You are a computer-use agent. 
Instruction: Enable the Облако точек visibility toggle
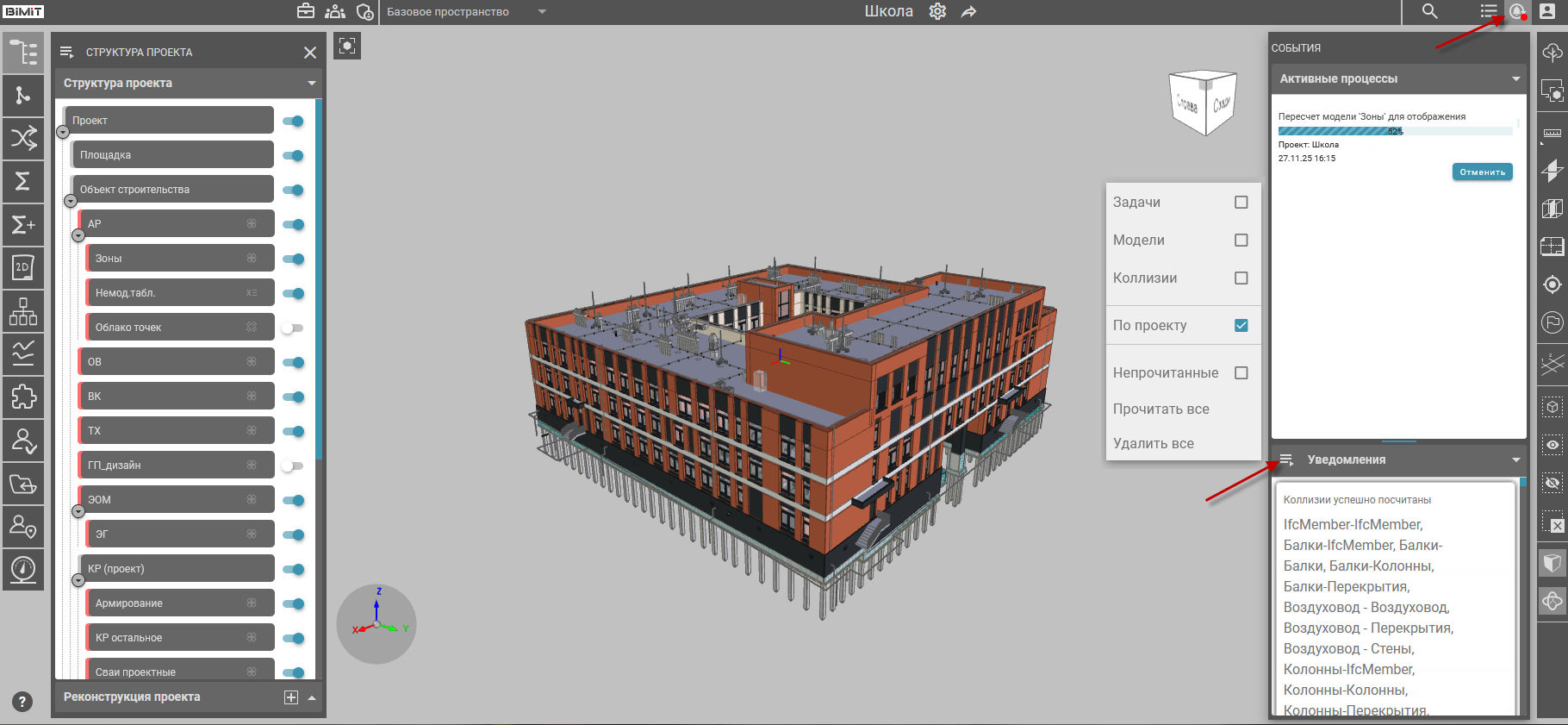[x=293, y=328]
